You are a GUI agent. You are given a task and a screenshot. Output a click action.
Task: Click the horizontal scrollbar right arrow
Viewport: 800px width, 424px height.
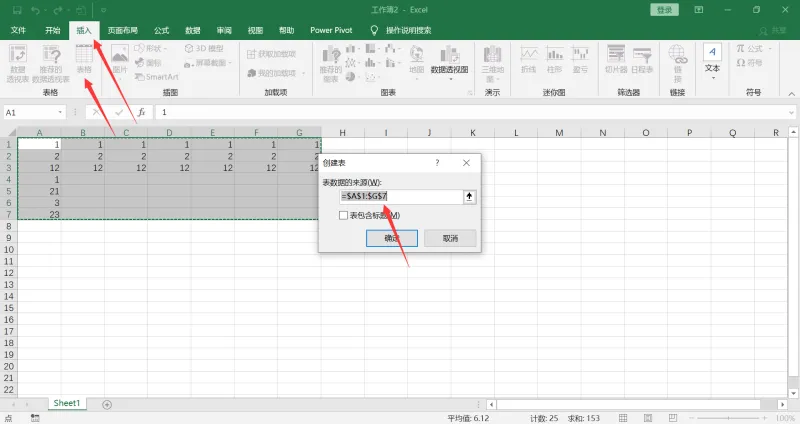tap(782, 405)
